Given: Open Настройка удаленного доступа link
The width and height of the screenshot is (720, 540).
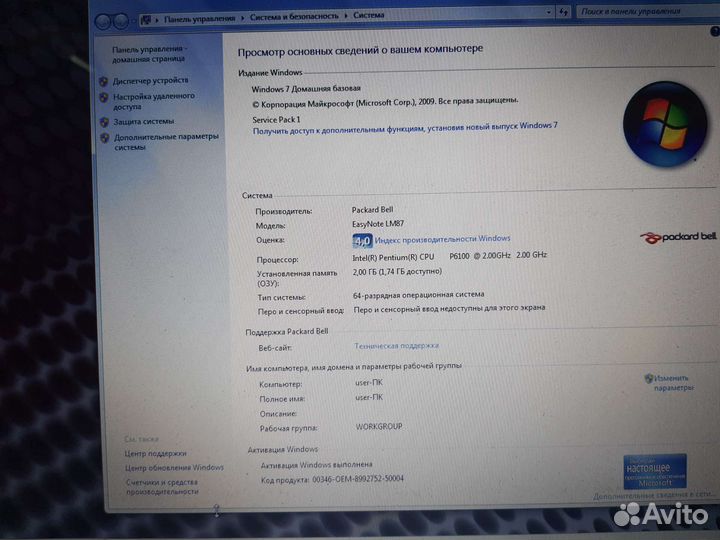Looking at the screenshot, I should pos(154,101).
